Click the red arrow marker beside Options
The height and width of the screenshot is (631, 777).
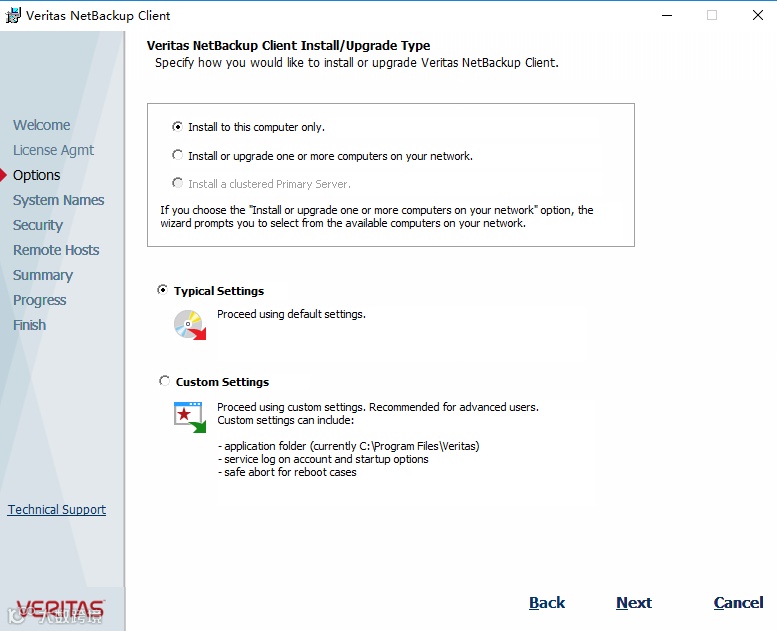click(x=3, y=175)
